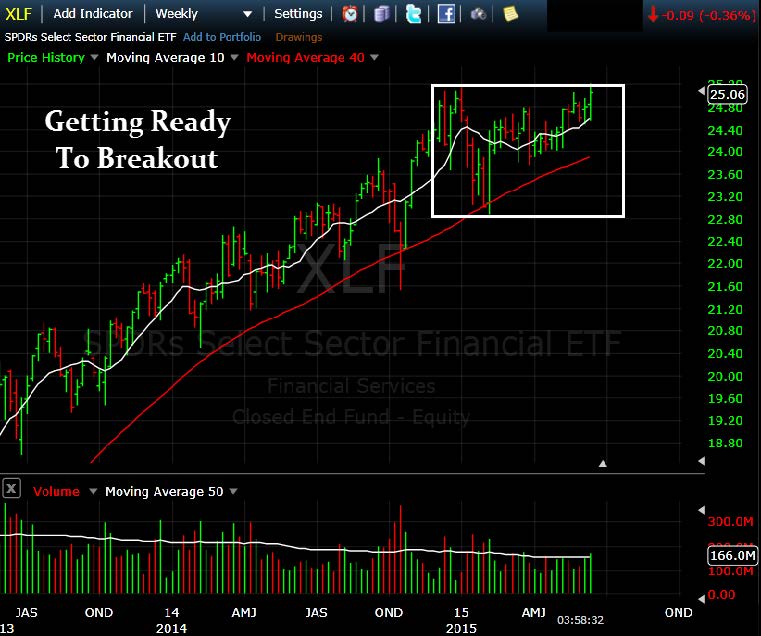Image resolution: width=761 pixels, height=636 pixels.
Task: Open the Settings menu
Action: point(298,14)
